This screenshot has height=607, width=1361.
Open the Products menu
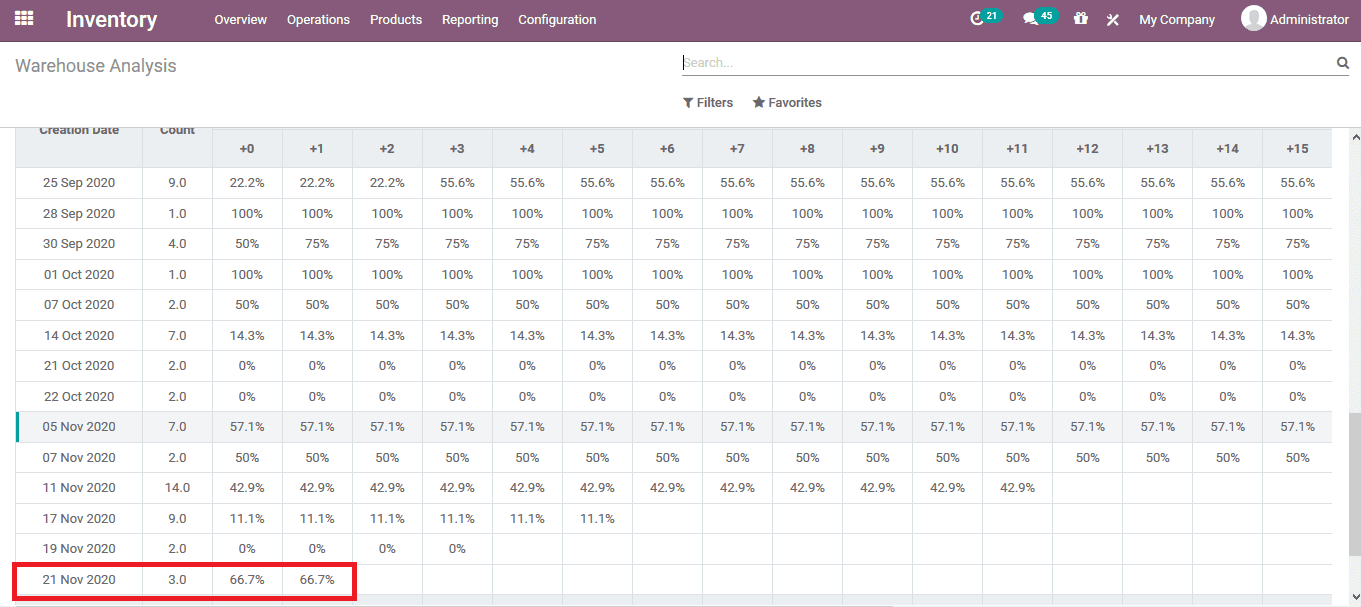coord(396,19)
